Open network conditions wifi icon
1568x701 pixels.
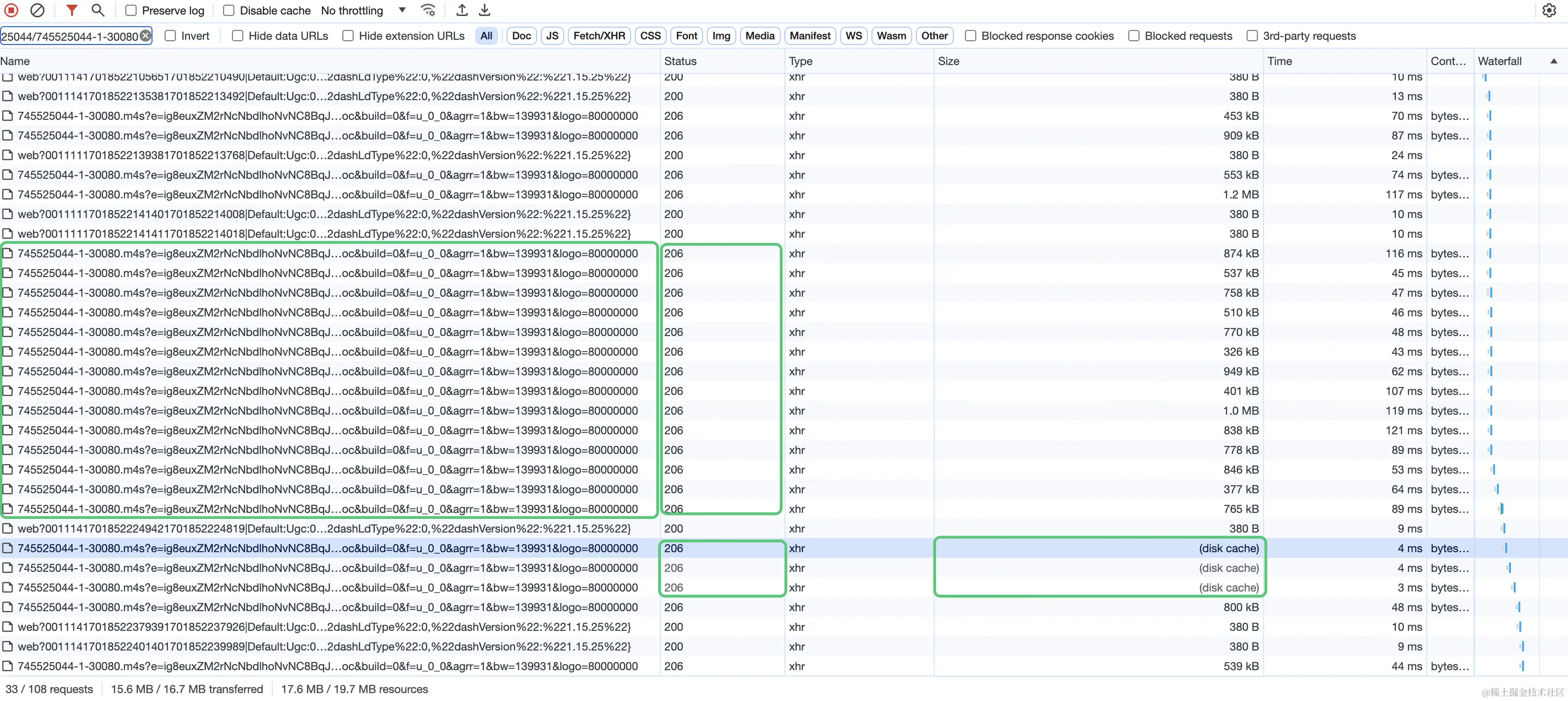tap(428, 10)
